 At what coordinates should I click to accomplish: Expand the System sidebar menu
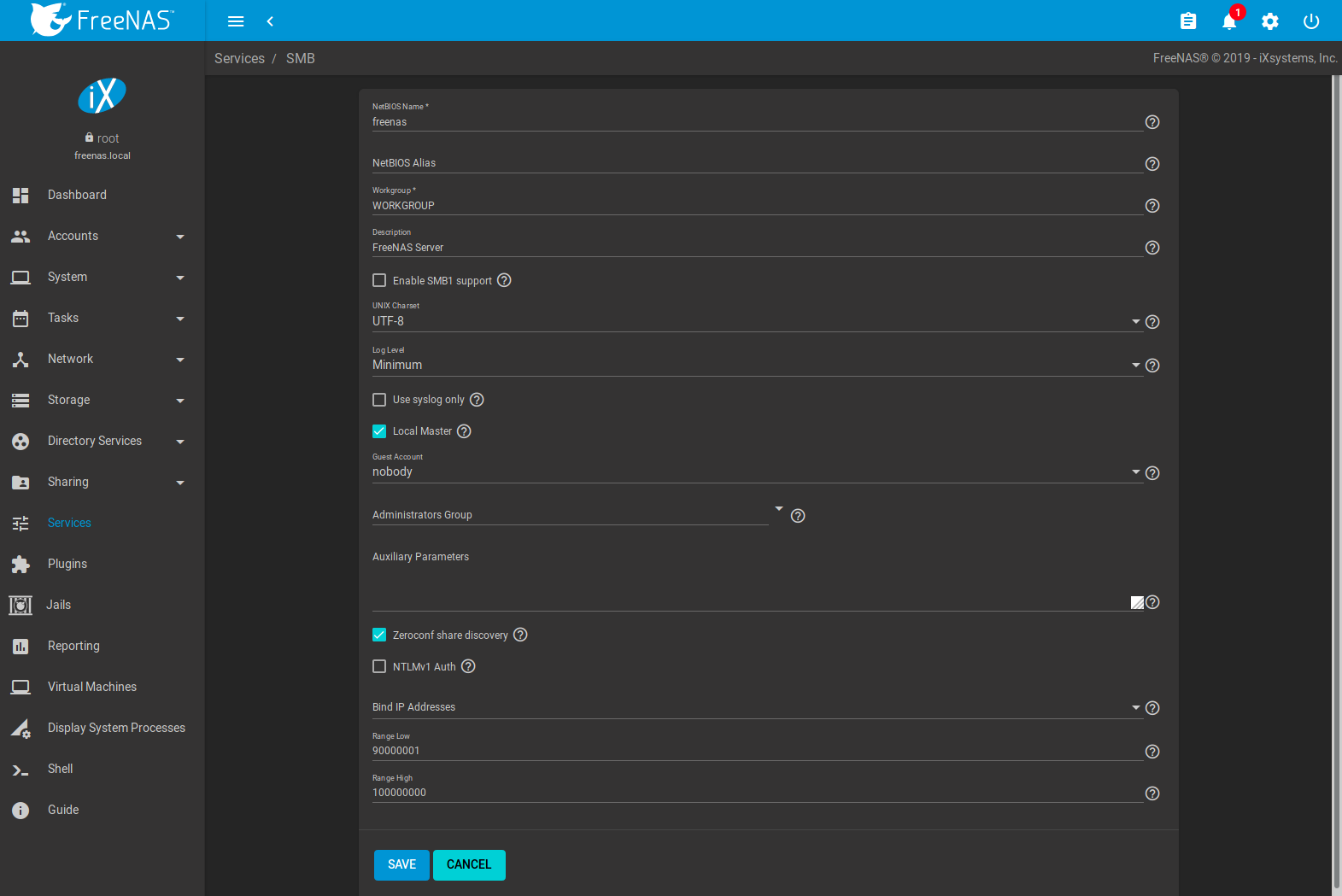(x=103, y=277)
